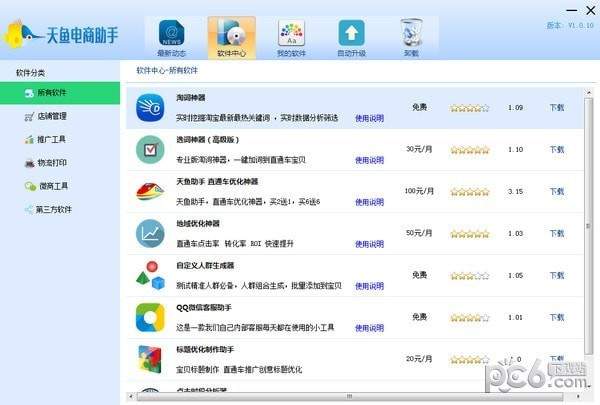Viewport: 600px width, 405px height.
Task: Choose 物流打印 from the category list
Action: (51, 162)
